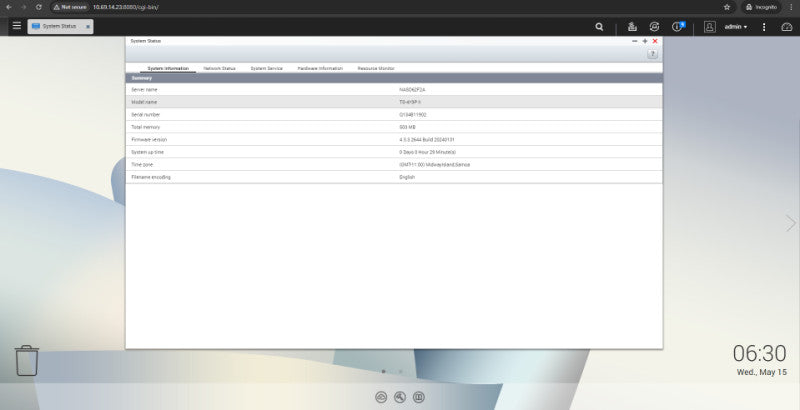The image size is (800, 410).
Task: Open the QTS main menu hamburger icon
Action: 17,26
